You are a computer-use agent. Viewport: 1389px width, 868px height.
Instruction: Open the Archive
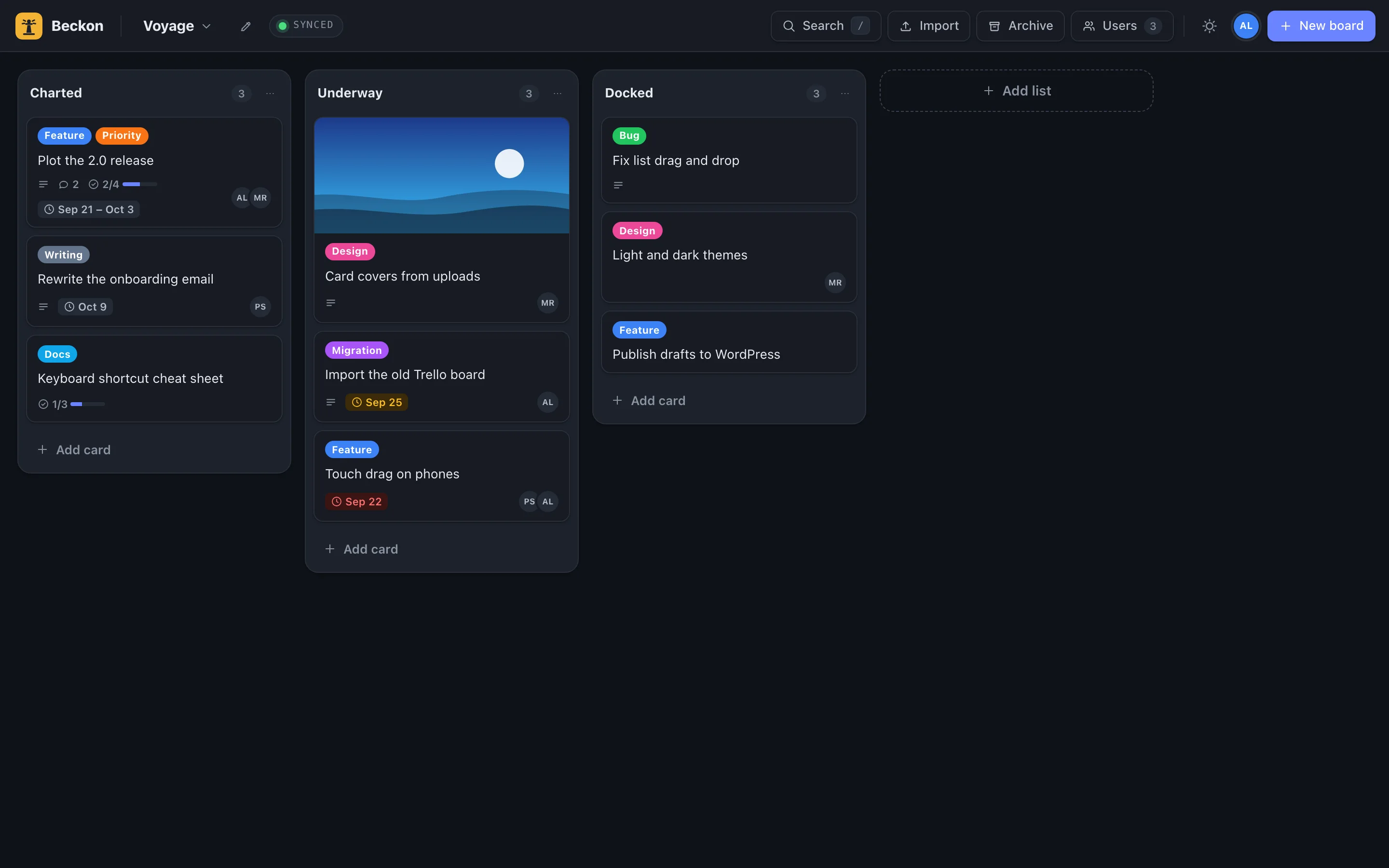point(1021,26)
